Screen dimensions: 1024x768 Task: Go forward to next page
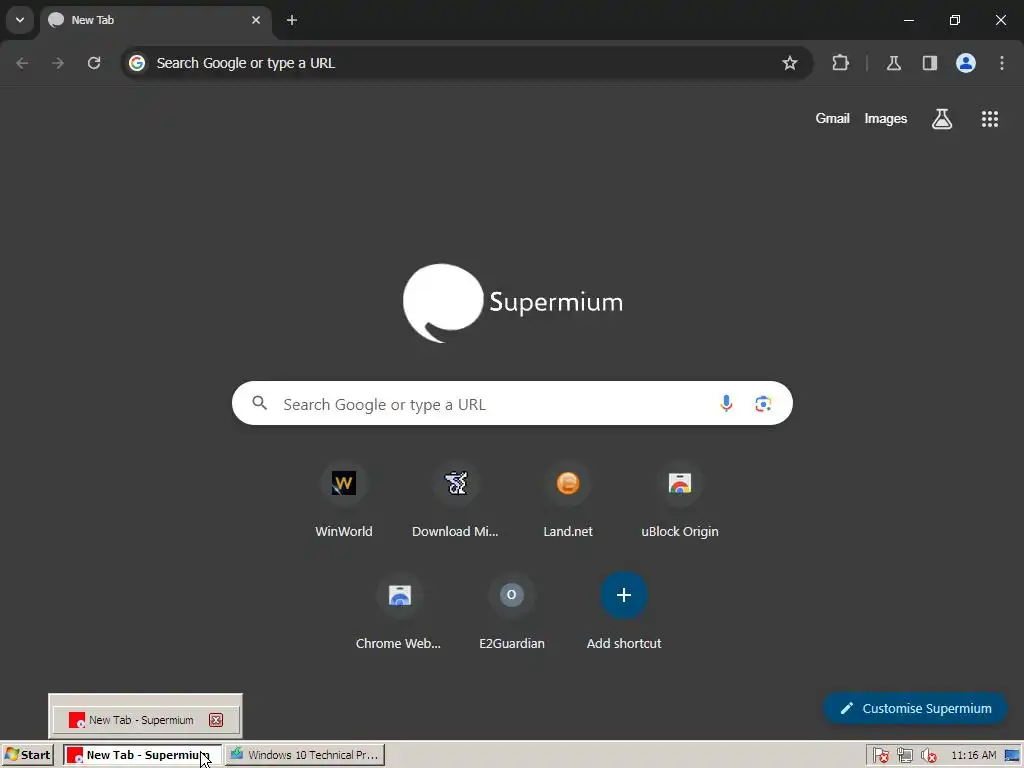[x=58, y=63]
